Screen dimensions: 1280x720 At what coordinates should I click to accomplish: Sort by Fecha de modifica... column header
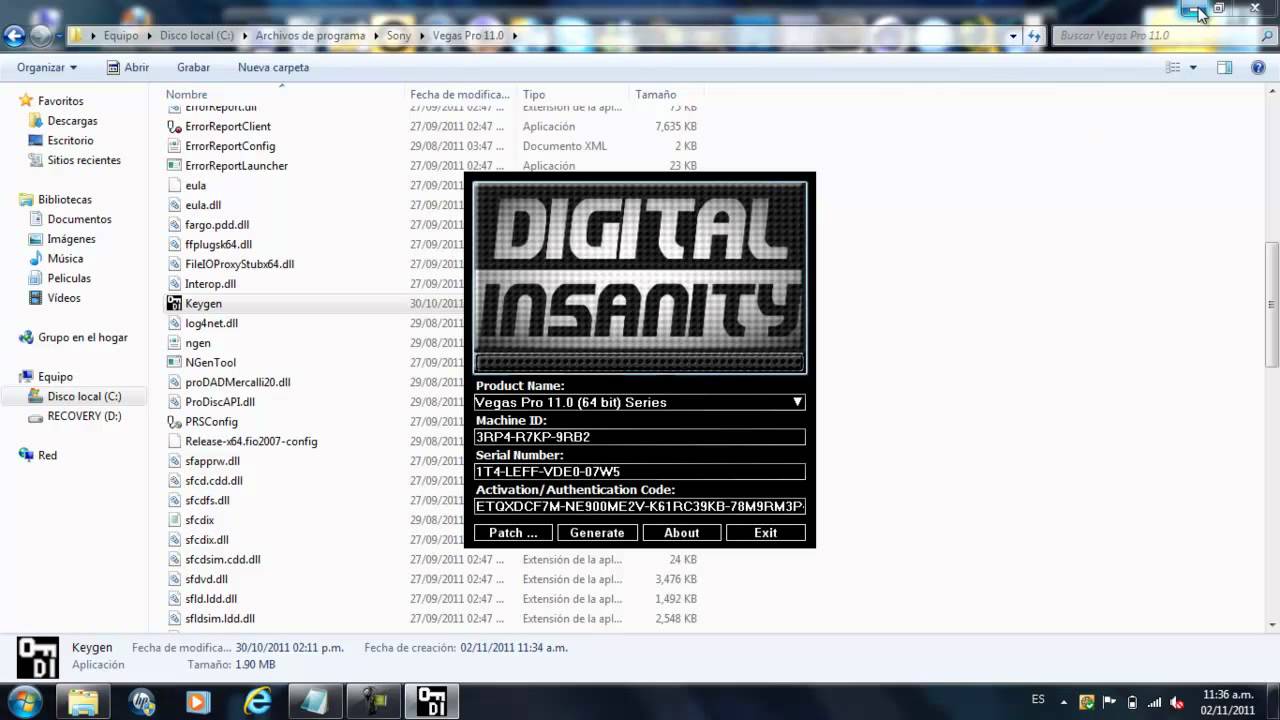coord(462,94)
